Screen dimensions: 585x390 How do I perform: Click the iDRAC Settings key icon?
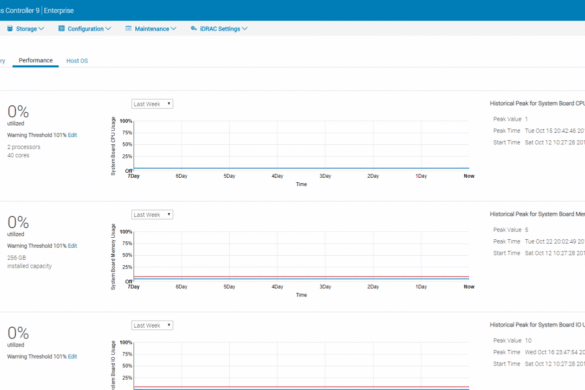point(194,28)
